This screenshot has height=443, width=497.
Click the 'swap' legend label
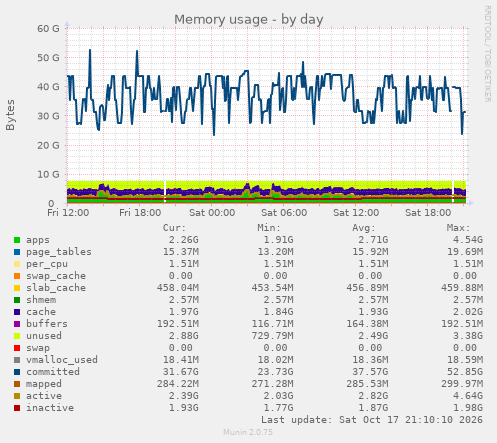point(38,348)
